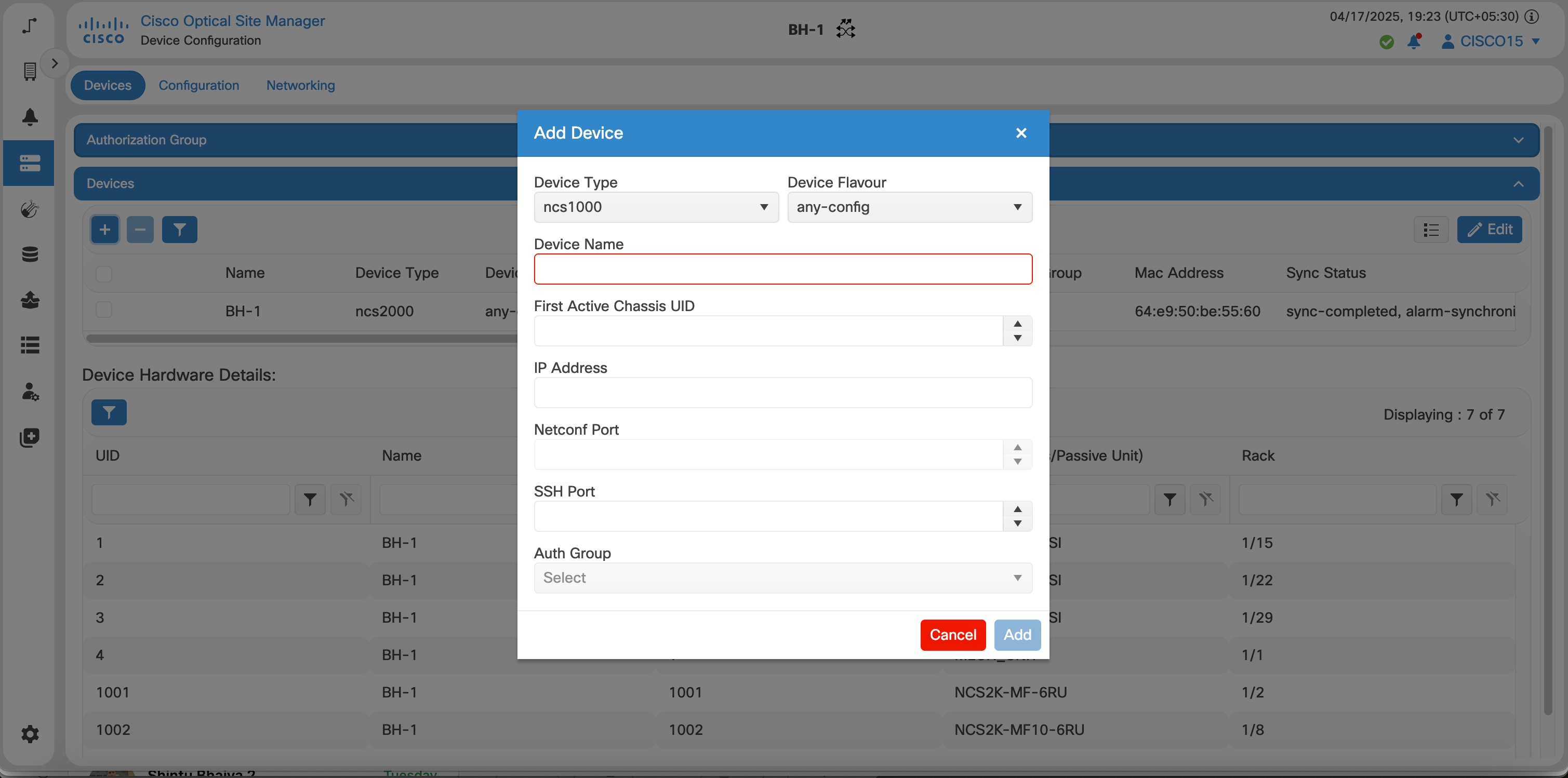Click the SSH Port input field
The height and width of the screenshot is (778, 1568).
point(768,516)
